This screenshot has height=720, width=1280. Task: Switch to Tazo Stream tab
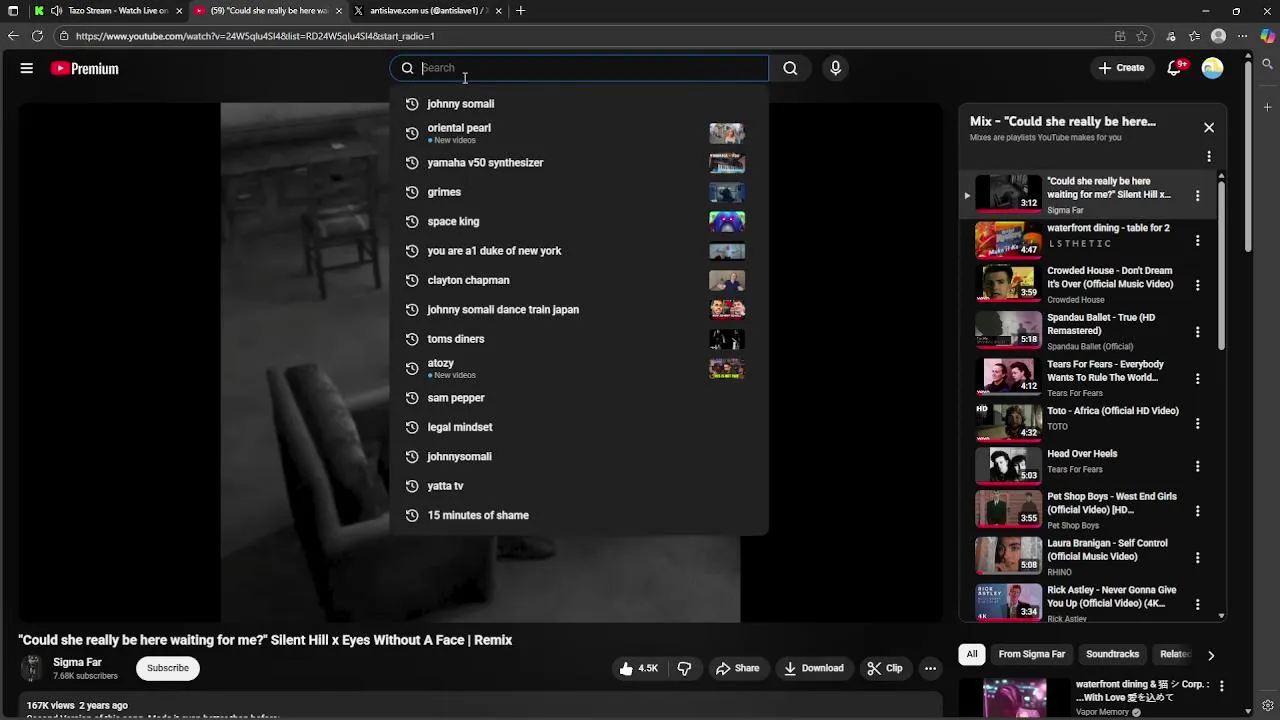[110, 11]
